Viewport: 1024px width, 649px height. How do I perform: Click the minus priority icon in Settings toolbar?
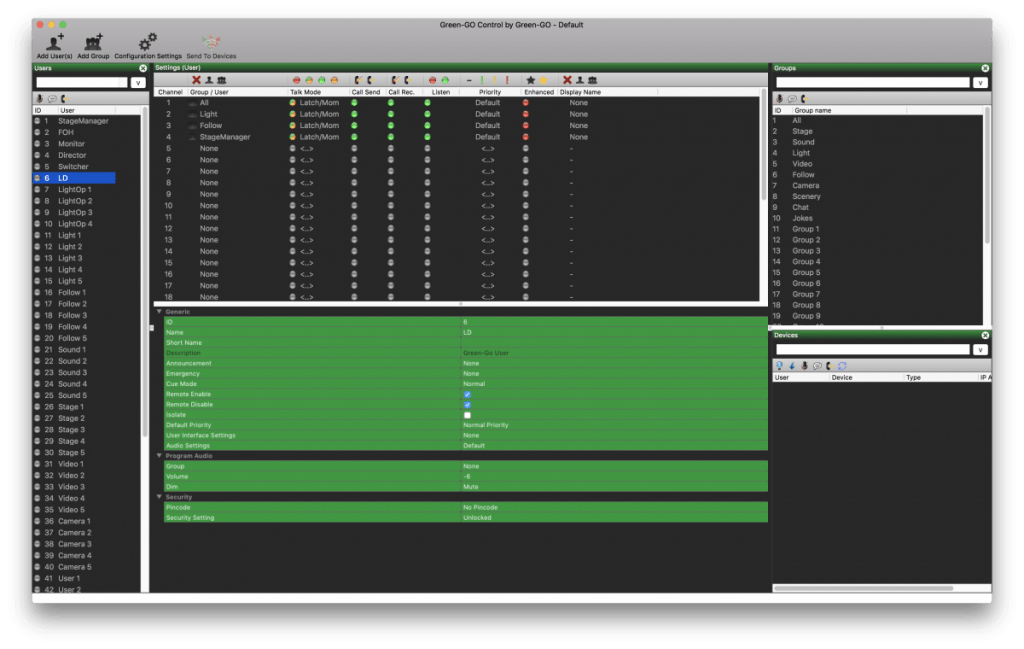click(x=469, y=80)
